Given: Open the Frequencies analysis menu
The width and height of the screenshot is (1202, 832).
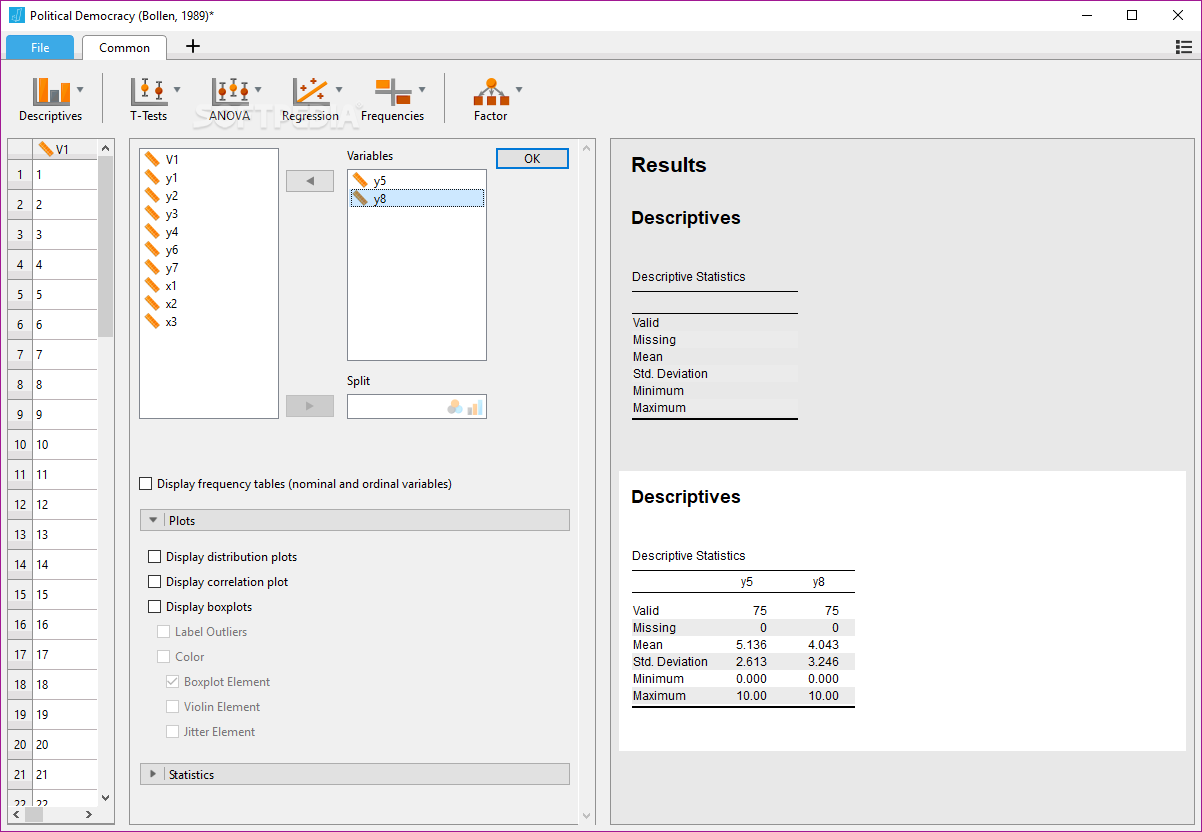Looking at the screenshot, I should [x=392, y=99].
